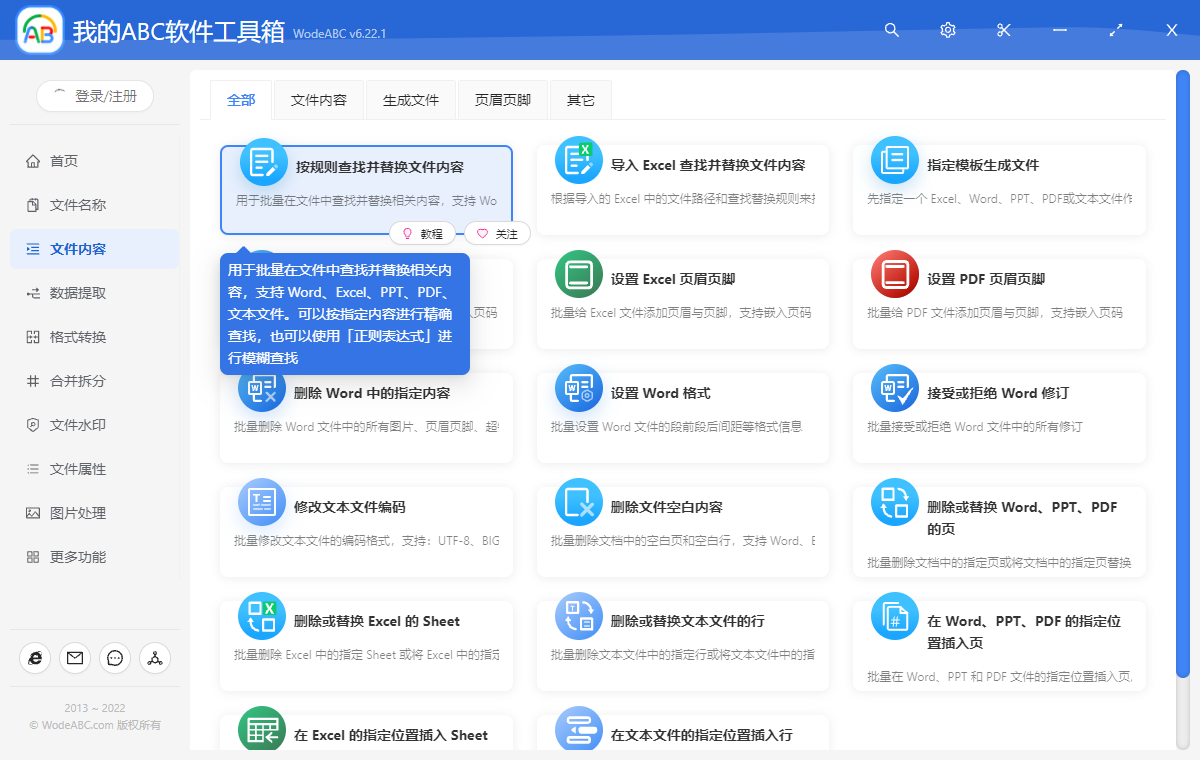Switch to the 生成文件 tab
This screenshot has height=760, width=1200.
point(411,100)
